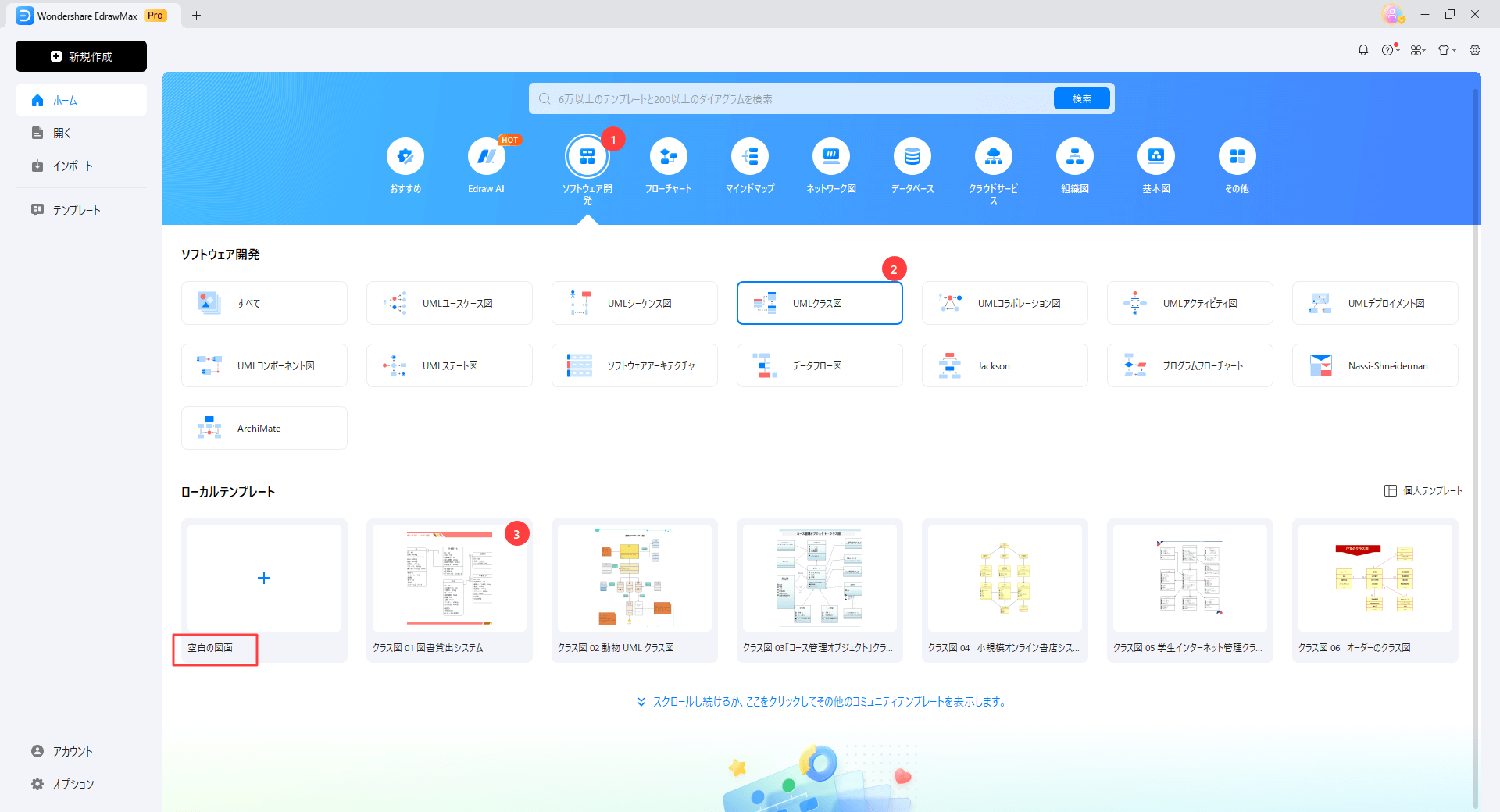Select the マインドマップ category icon

click(x=750, y=157)
